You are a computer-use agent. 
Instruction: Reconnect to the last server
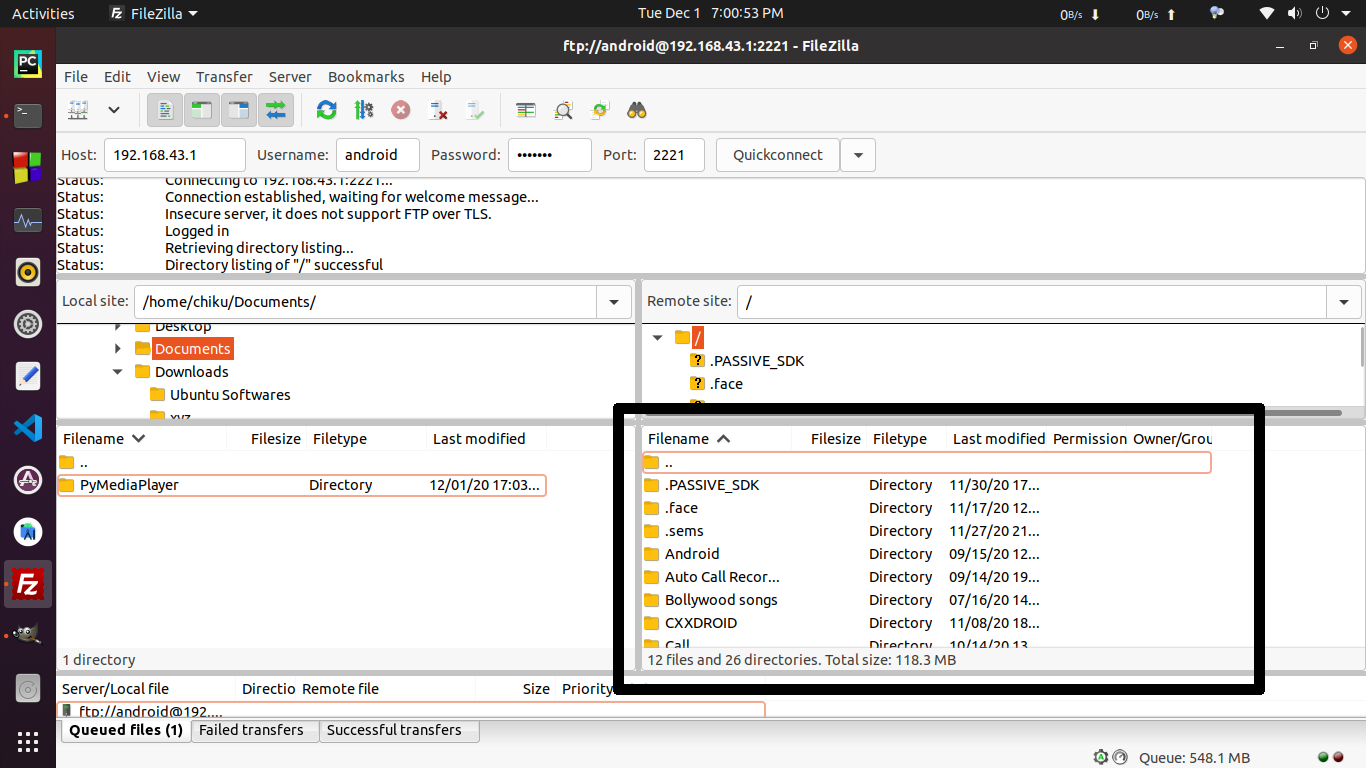[x=475, y=110]
